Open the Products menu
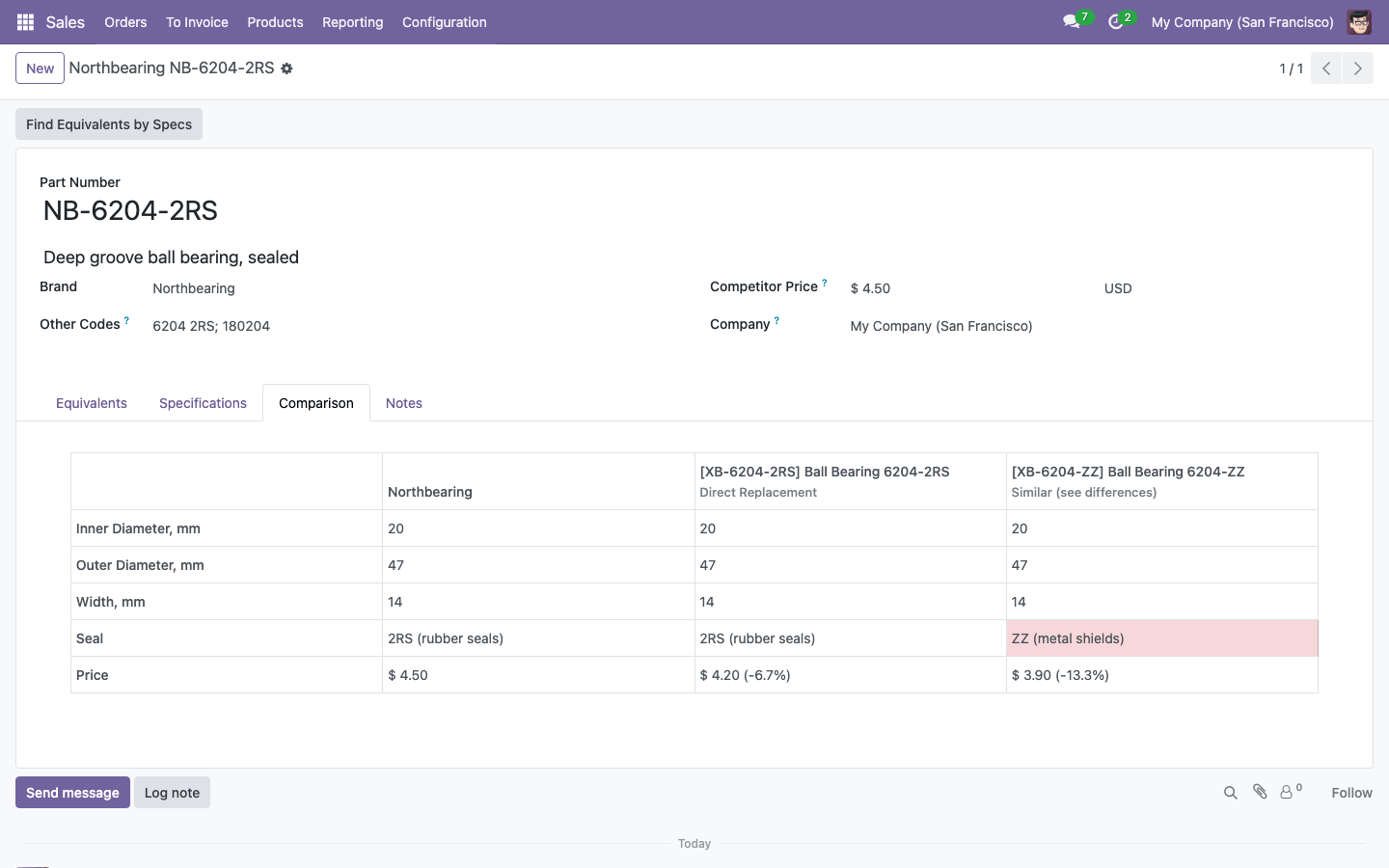1389x868 pixels. click(x=275, y=22)
